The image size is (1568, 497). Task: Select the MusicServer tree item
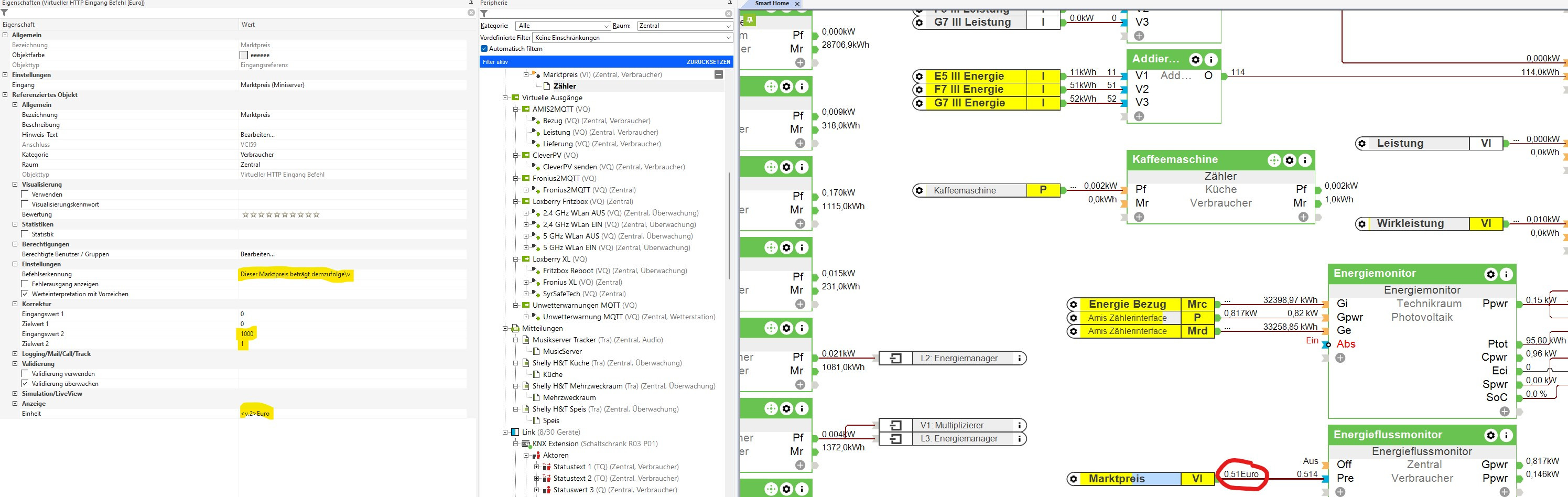[562, 351]
